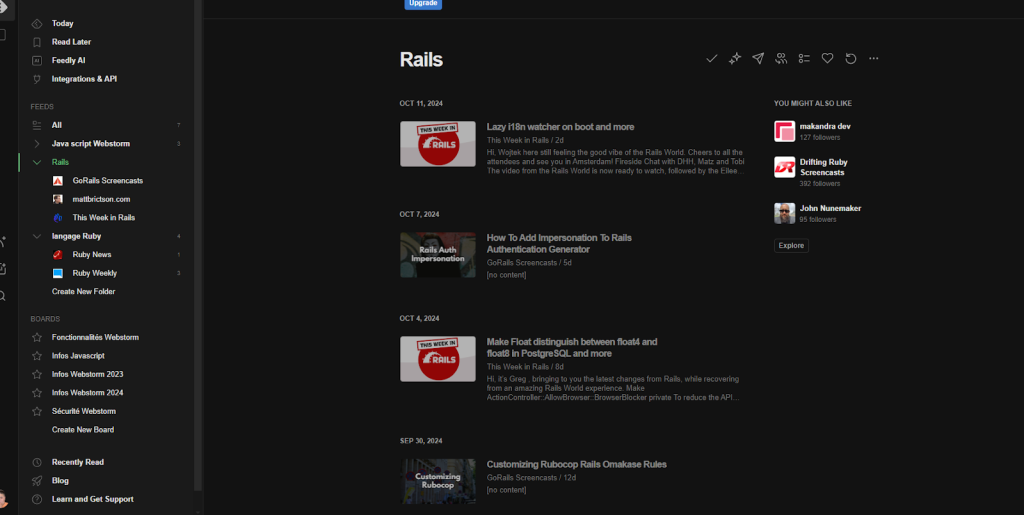Screen dimensions: 1024x515
Task: Expand the Java script Webstorm folder
Action: (x=37, y=144)
